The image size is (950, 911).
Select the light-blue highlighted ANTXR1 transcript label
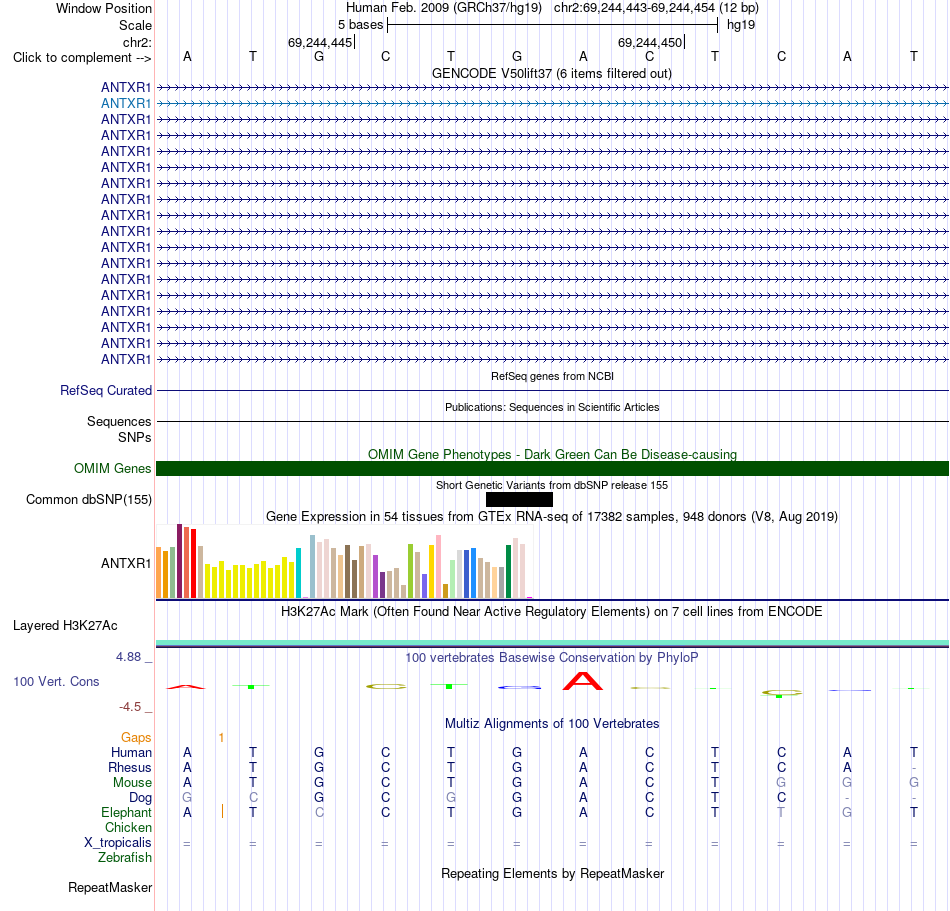[126, 104]
